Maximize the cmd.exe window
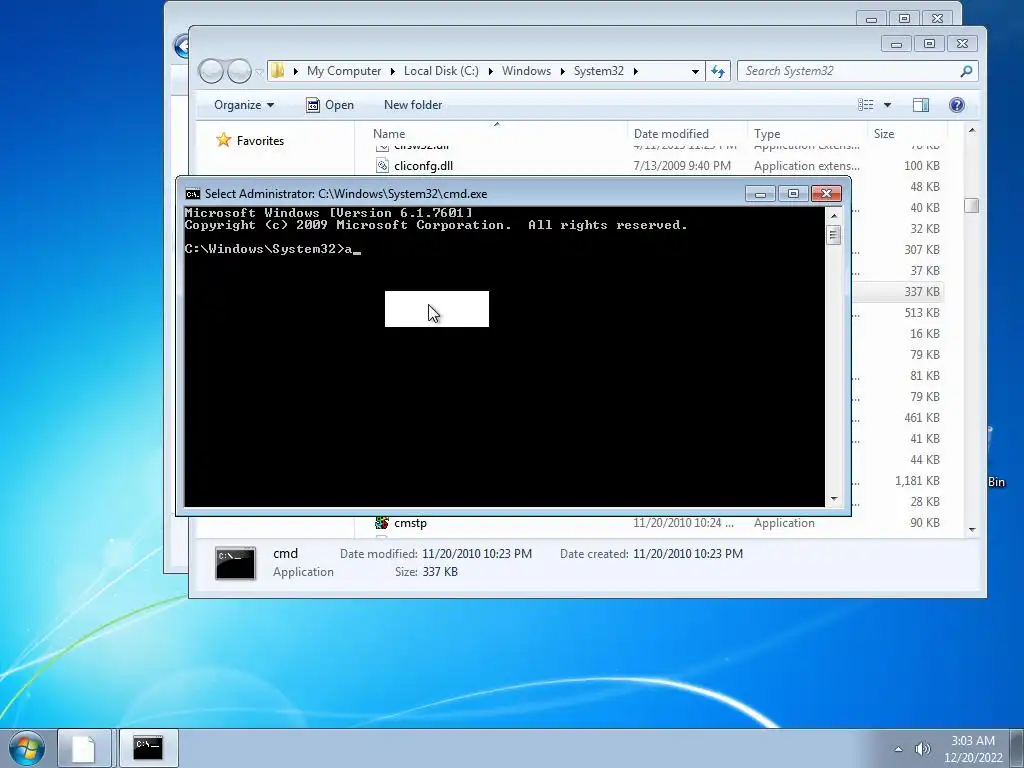1024x768 pixels. pyautogui.click(x=793, y=194)
